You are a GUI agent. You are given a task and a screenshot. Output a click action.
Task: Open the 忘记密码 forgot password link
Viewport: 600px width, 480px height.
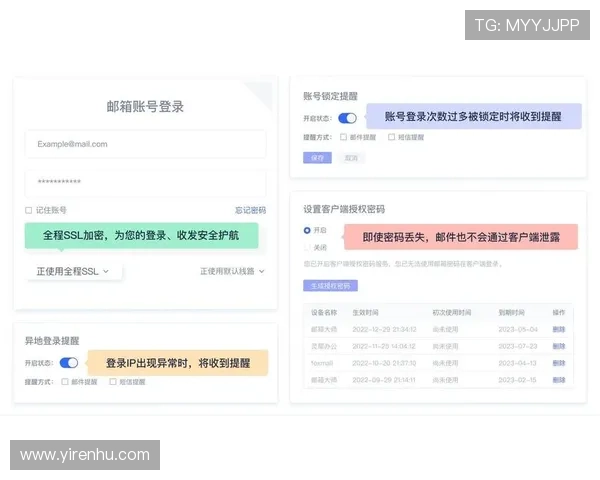(x=250, y=210)
